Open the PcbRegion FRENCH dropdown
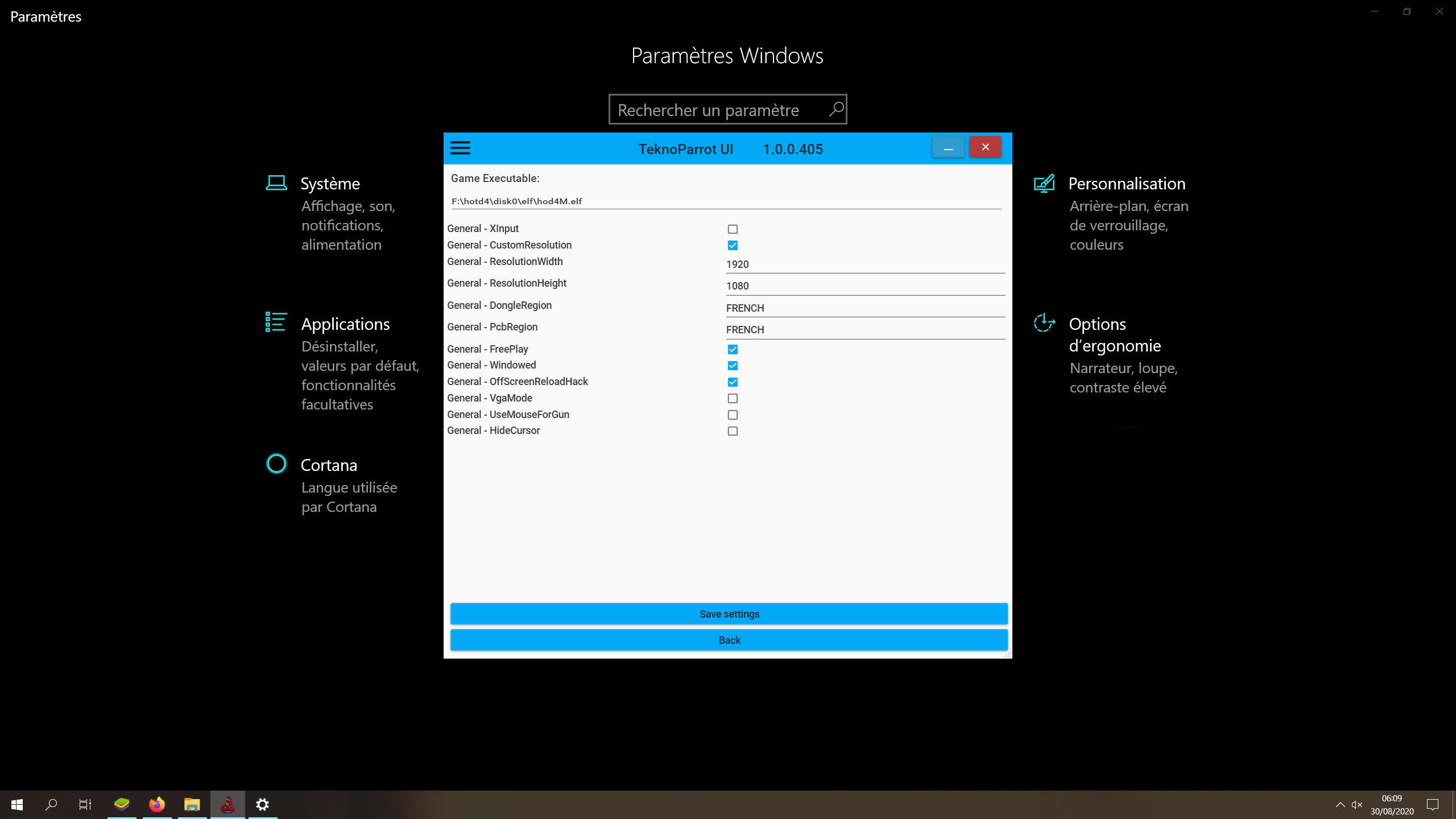Image resolution: width=1456 pixels, height=819 pixels. point(864,330)
